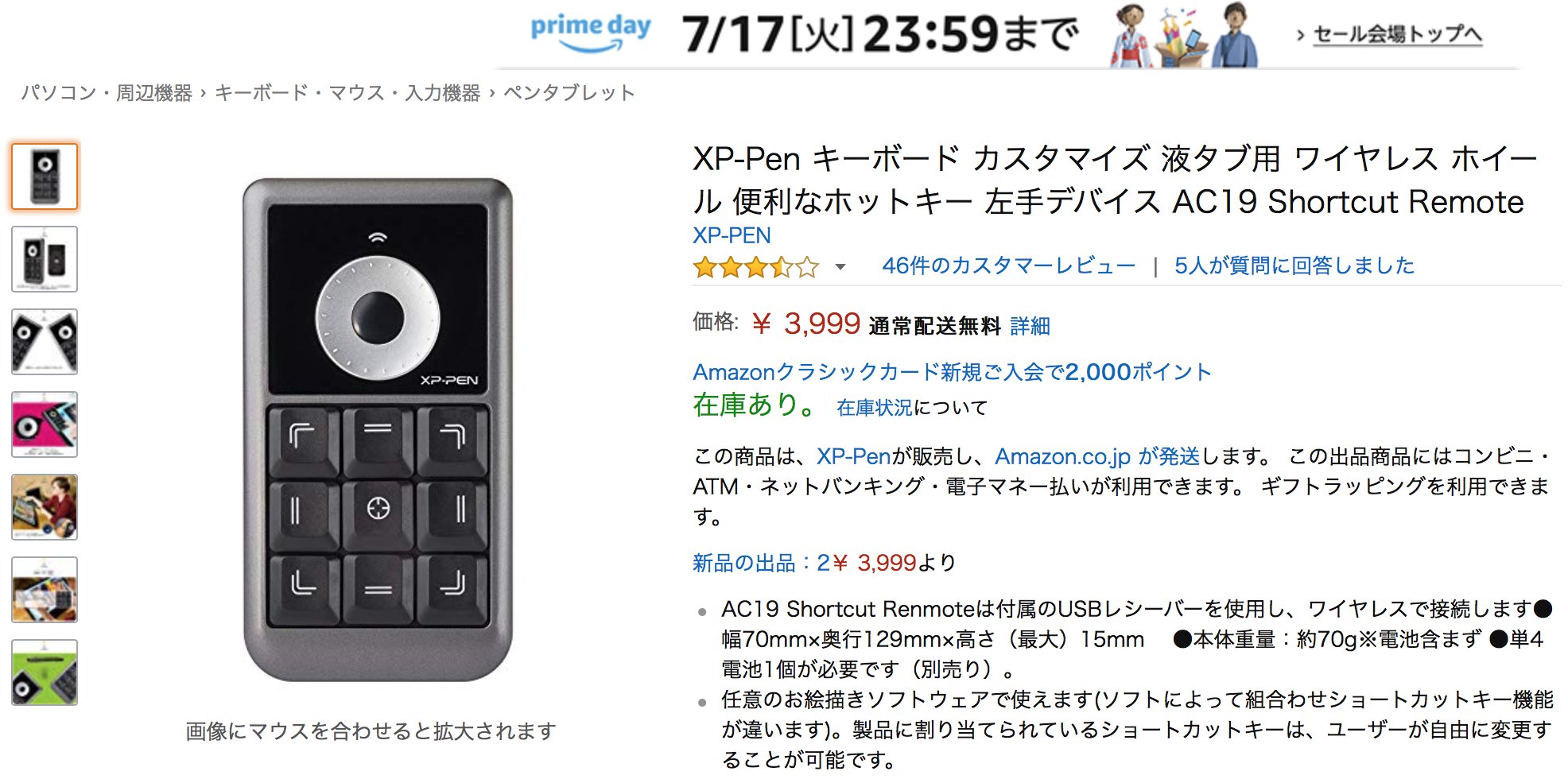The width and height of the screenshot is (1568, 779).
Task: Click the XP-PEN brand link under title
Action: [x=732, y=235]
